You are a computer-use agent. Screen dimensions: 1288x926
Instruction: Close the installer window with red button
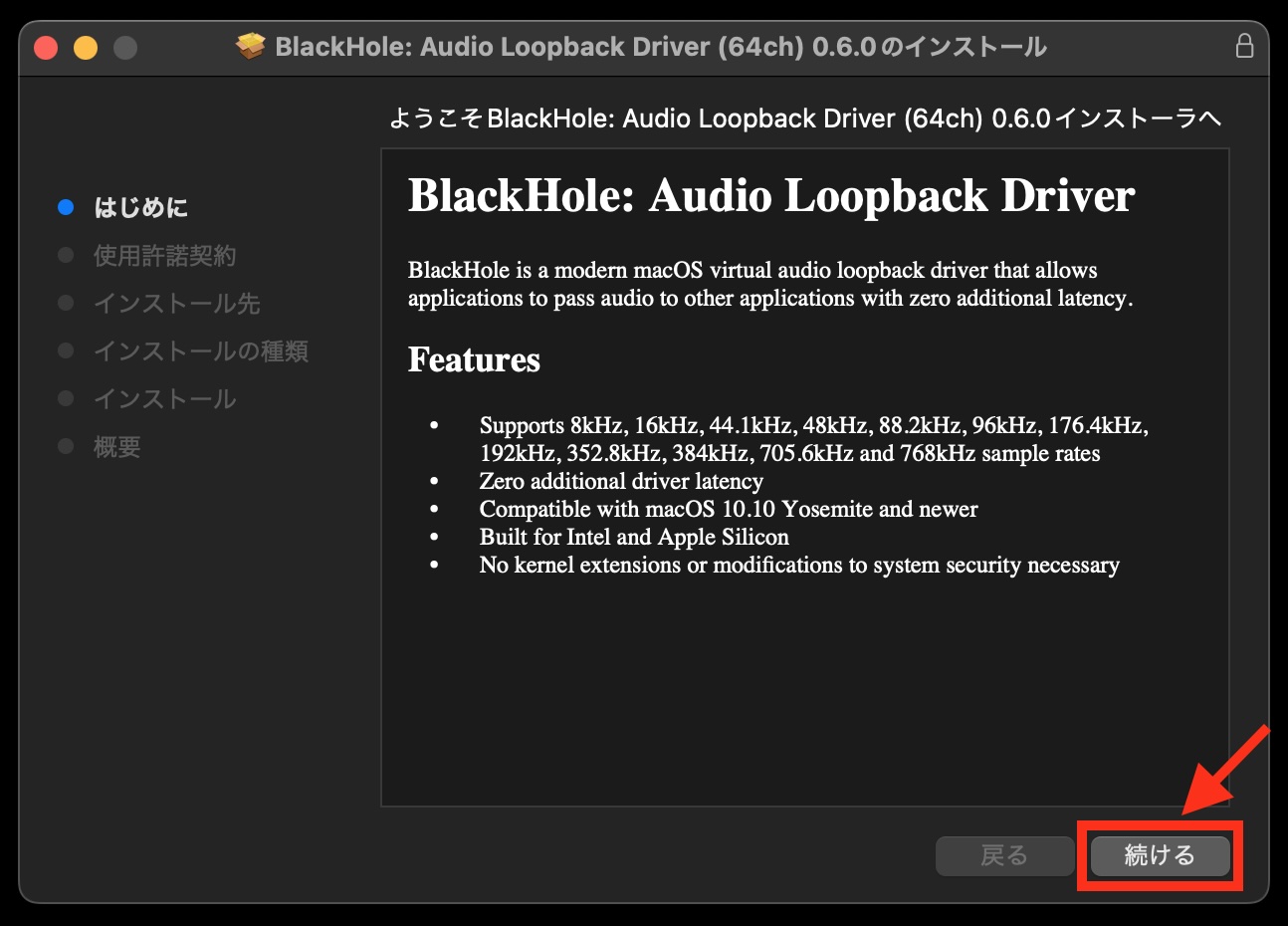point(46,47)
